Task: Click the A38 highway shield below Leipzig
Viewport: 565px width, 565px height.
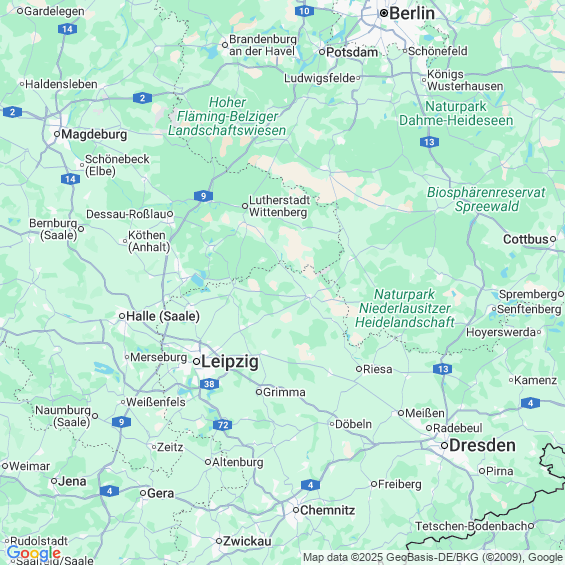Action: [x=209, y=384]
